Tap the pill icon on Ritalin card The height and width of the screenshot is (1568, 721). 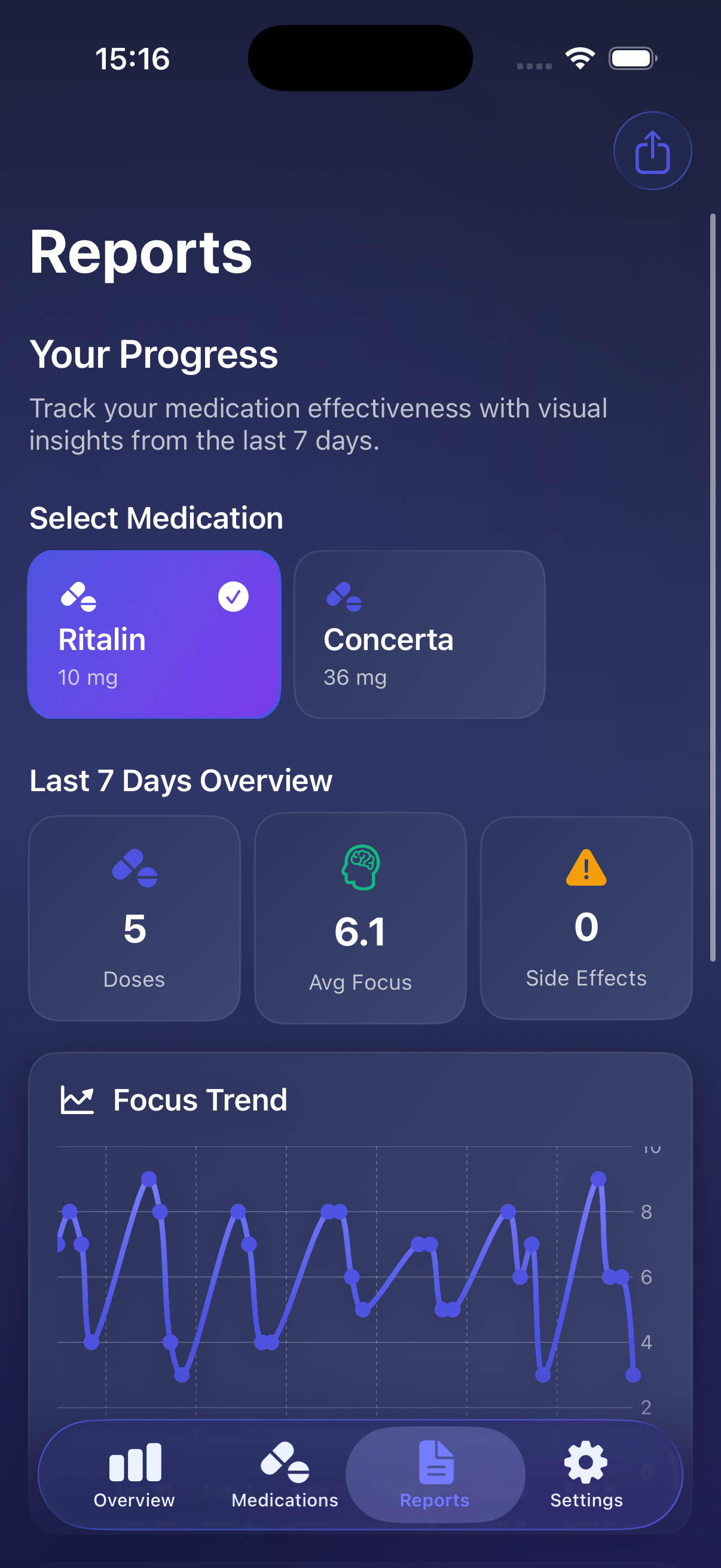(x=78, y=597)
